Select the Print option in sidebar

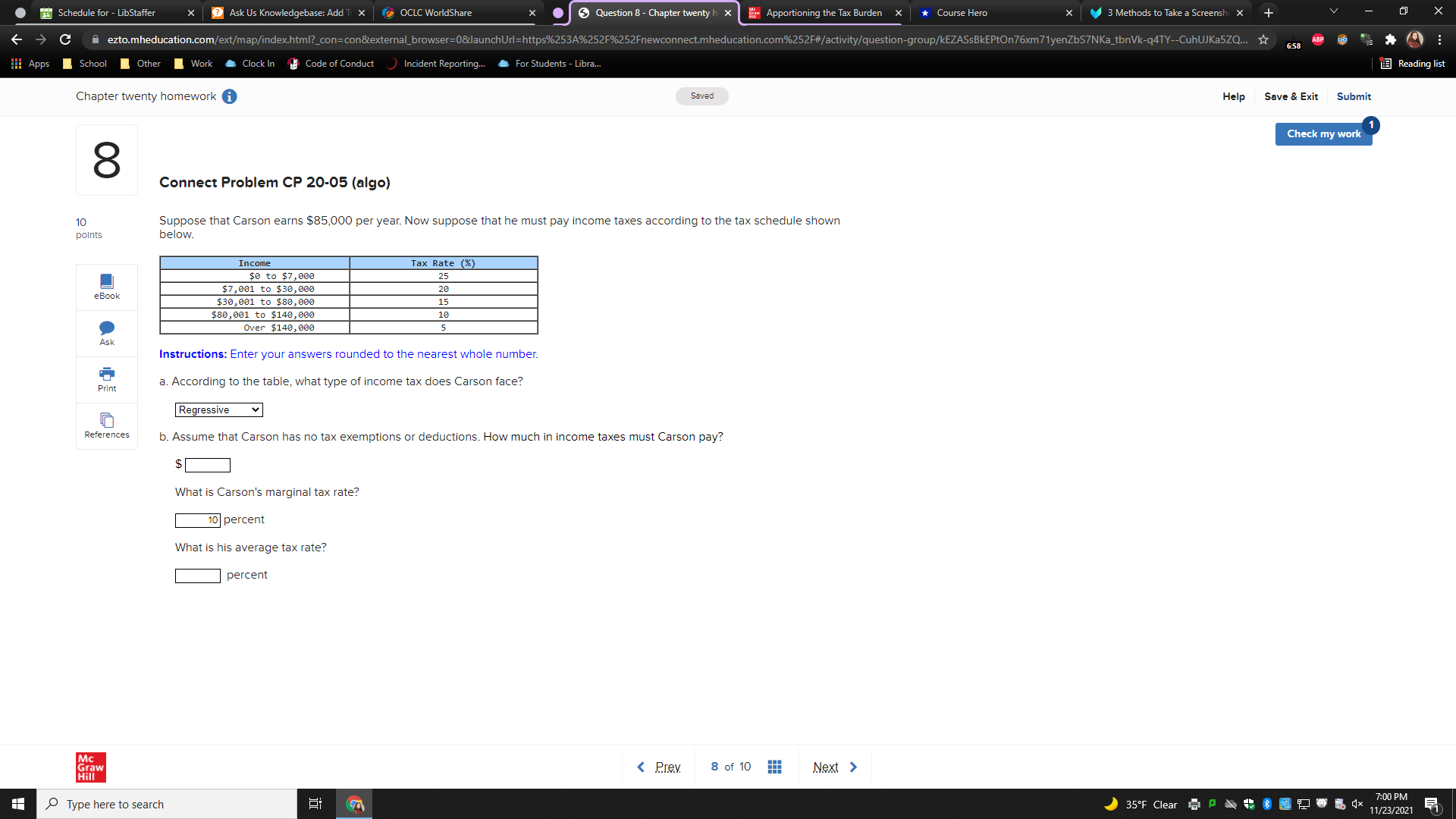click(x=106, y=379)
